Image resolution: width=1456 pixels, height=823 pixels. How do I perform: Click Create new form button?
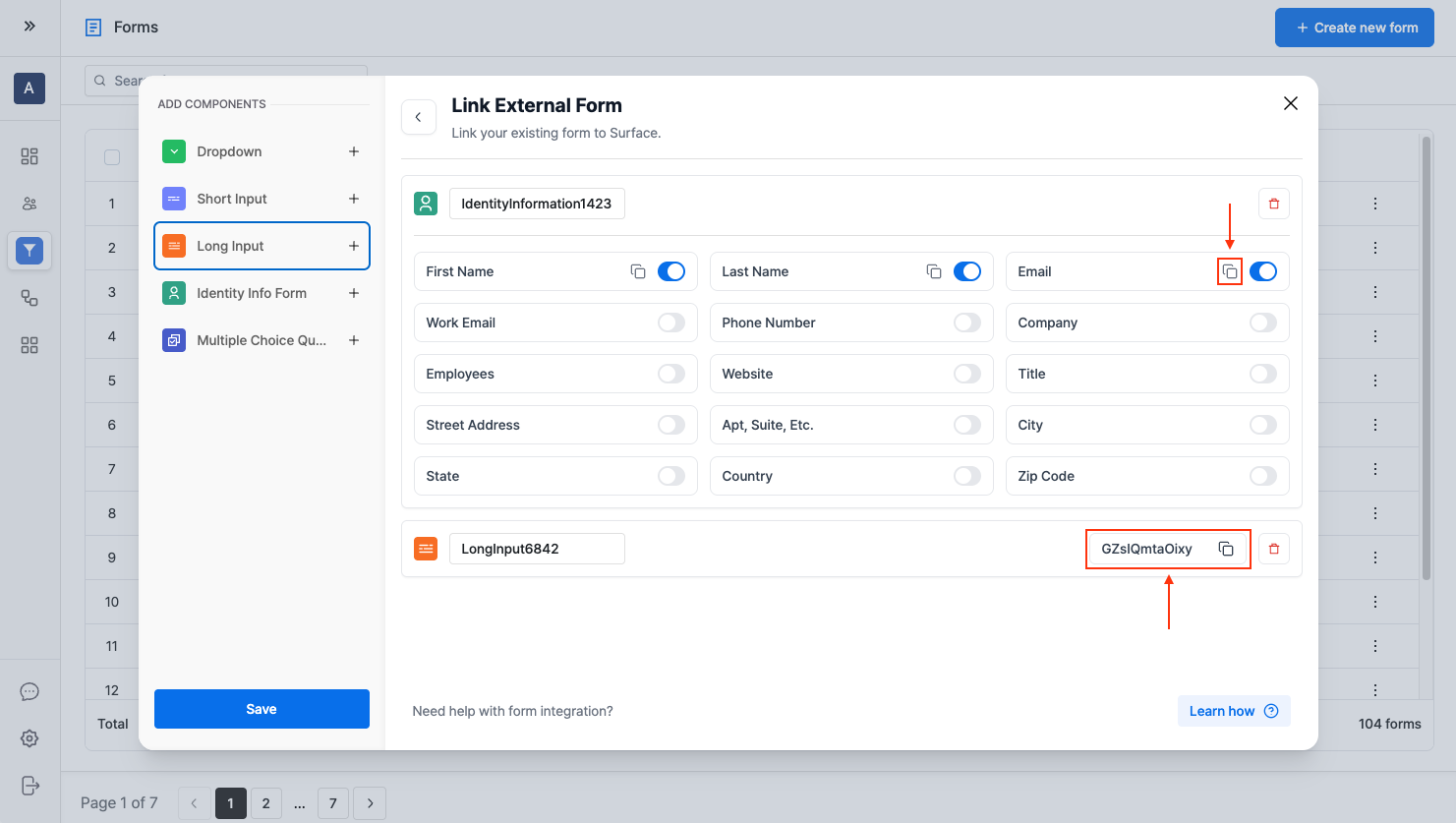(1355, 28)
